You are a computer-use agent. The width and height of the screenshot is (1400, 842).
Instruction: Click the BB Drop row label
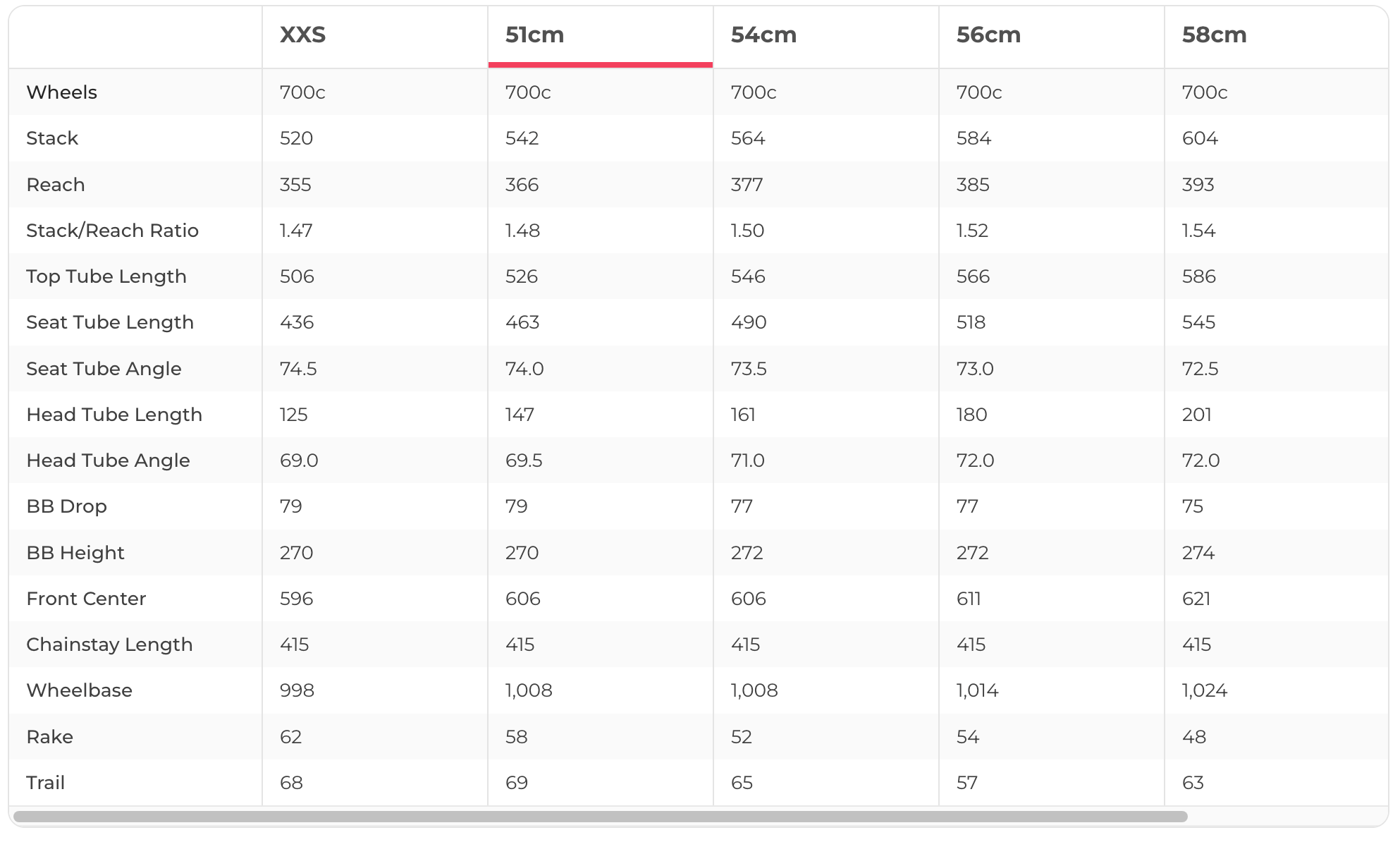66,506
